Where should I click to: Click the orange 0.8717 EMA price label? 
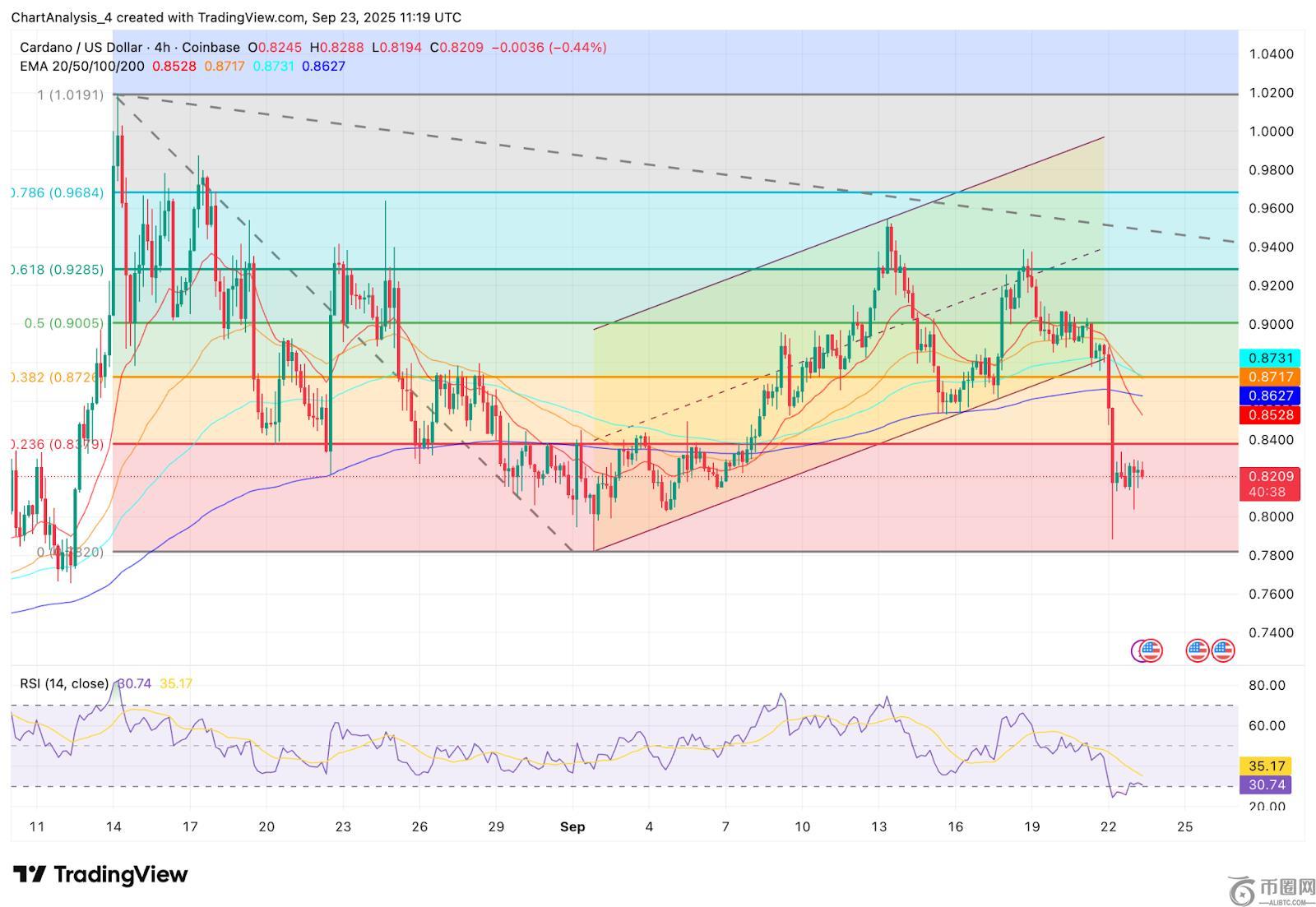[1271, 377]
